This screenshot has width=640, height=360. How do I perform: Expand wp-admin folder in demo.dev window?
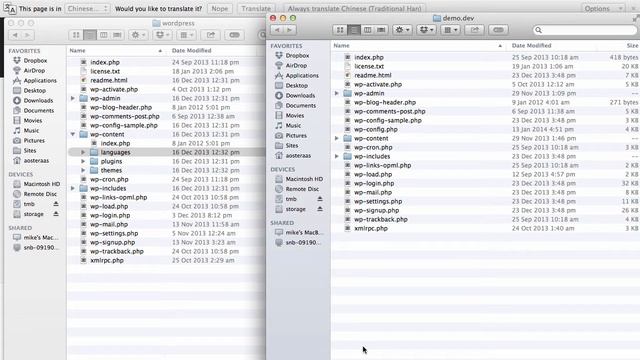tap(337, 93)
